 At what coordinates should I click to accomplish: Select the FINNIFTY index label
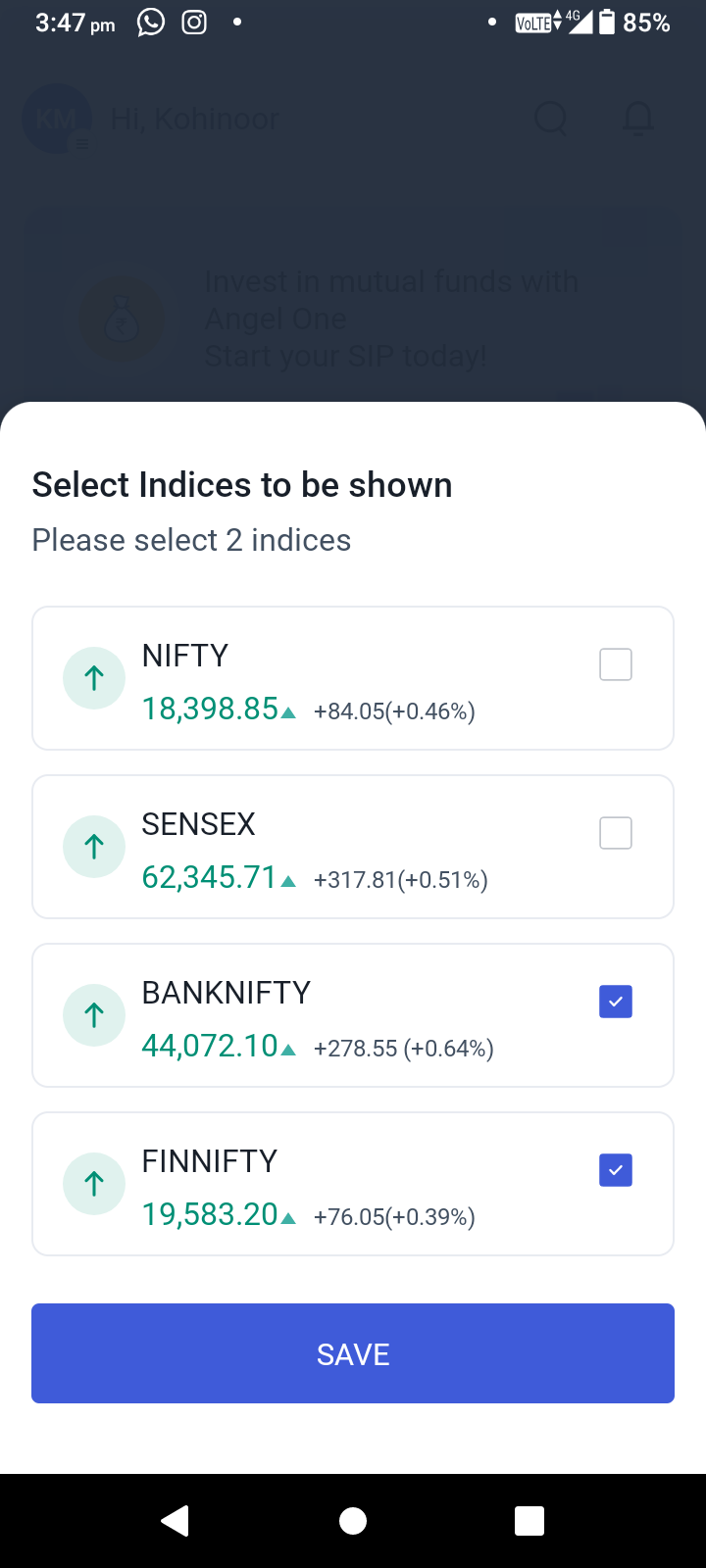tap(210, 1161)
